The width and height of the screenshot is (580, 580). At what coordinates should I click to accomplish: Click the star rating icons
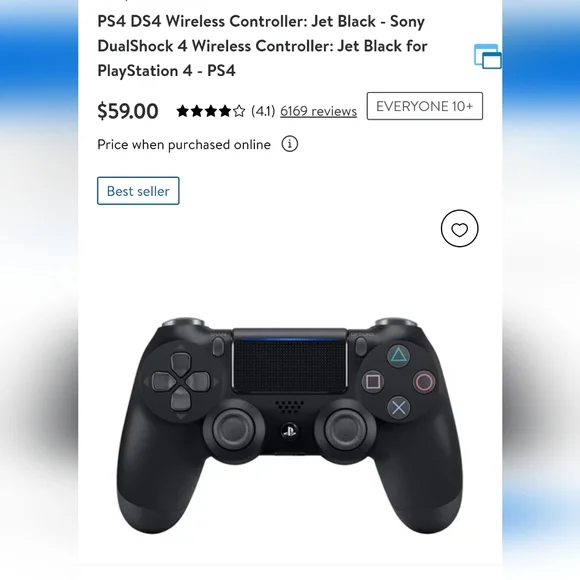[210, 111]
